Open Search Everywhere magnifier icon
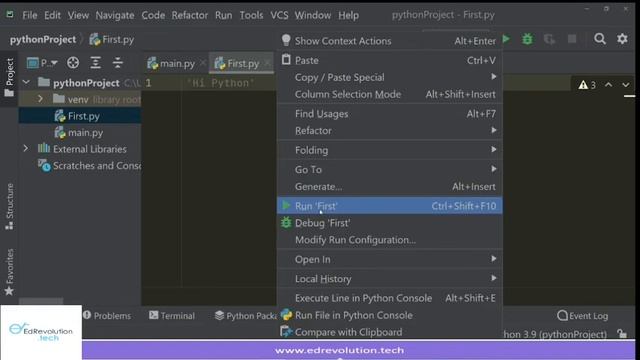This screenshot has height=360, width=640. tap(600, 39)
